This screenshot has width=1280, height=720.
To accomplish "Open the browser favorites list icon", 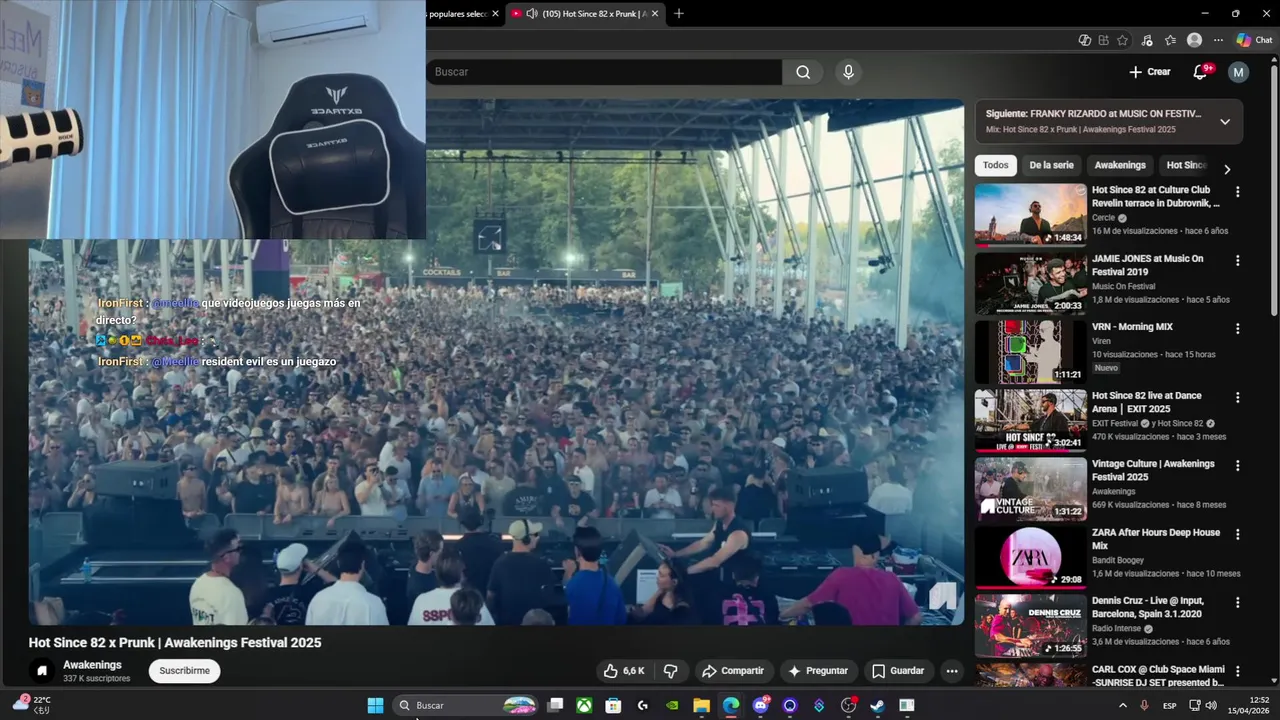I will coord(1171,40).
